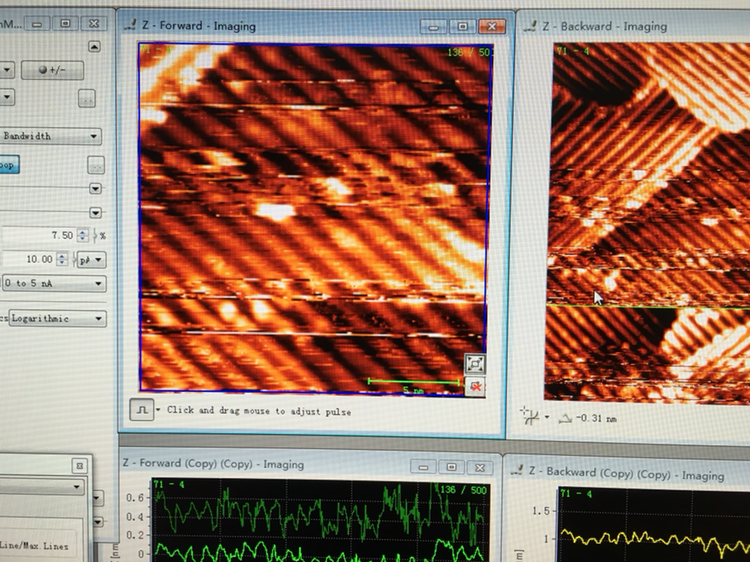Click the 'Line/Max.Lines' label
The width and height of the screenshot is (750, 562).
click(x=34, y=546)
